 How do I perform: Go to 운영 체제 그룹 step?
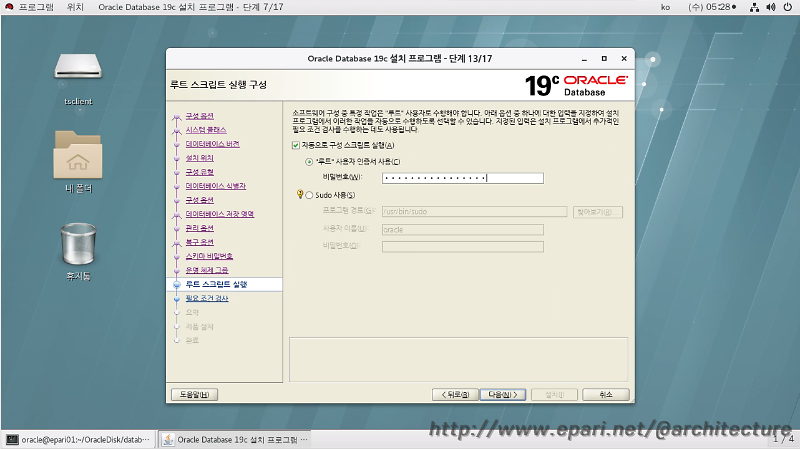click(207, 270)
